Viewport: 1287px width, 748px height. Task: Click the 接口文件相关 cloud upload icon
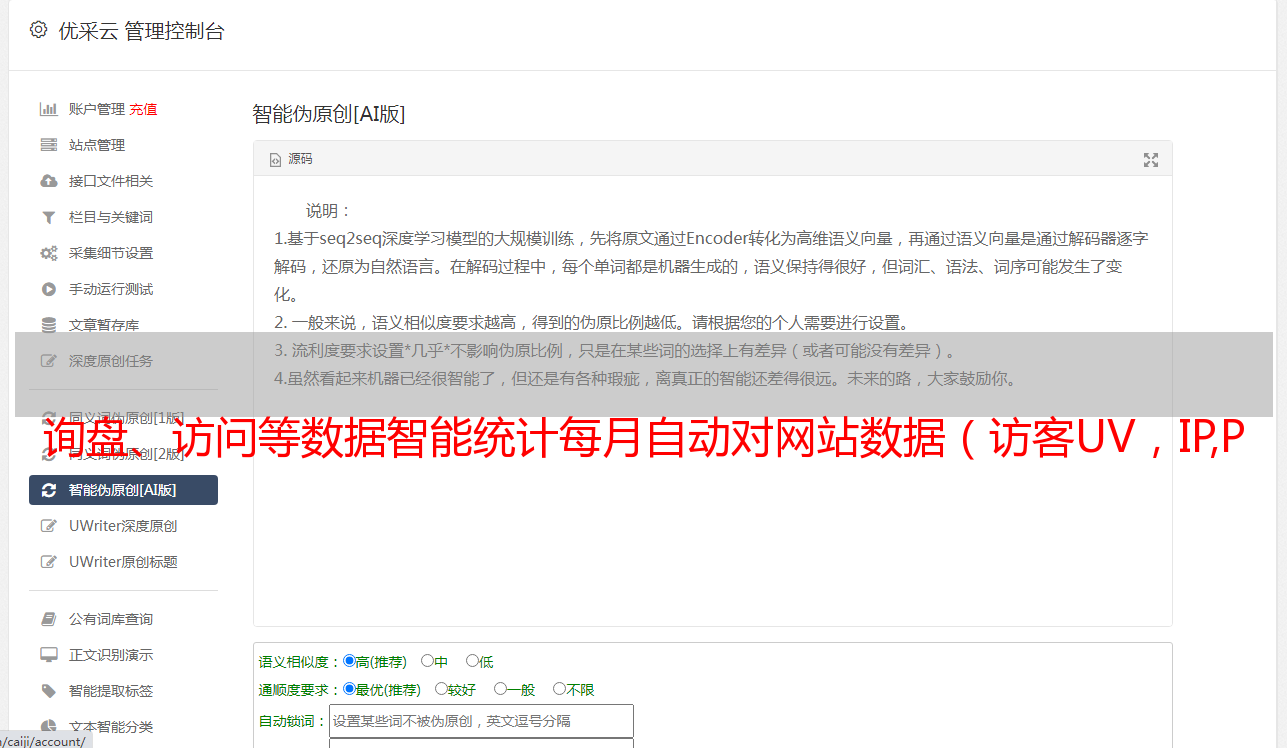(x=48, y=181)
